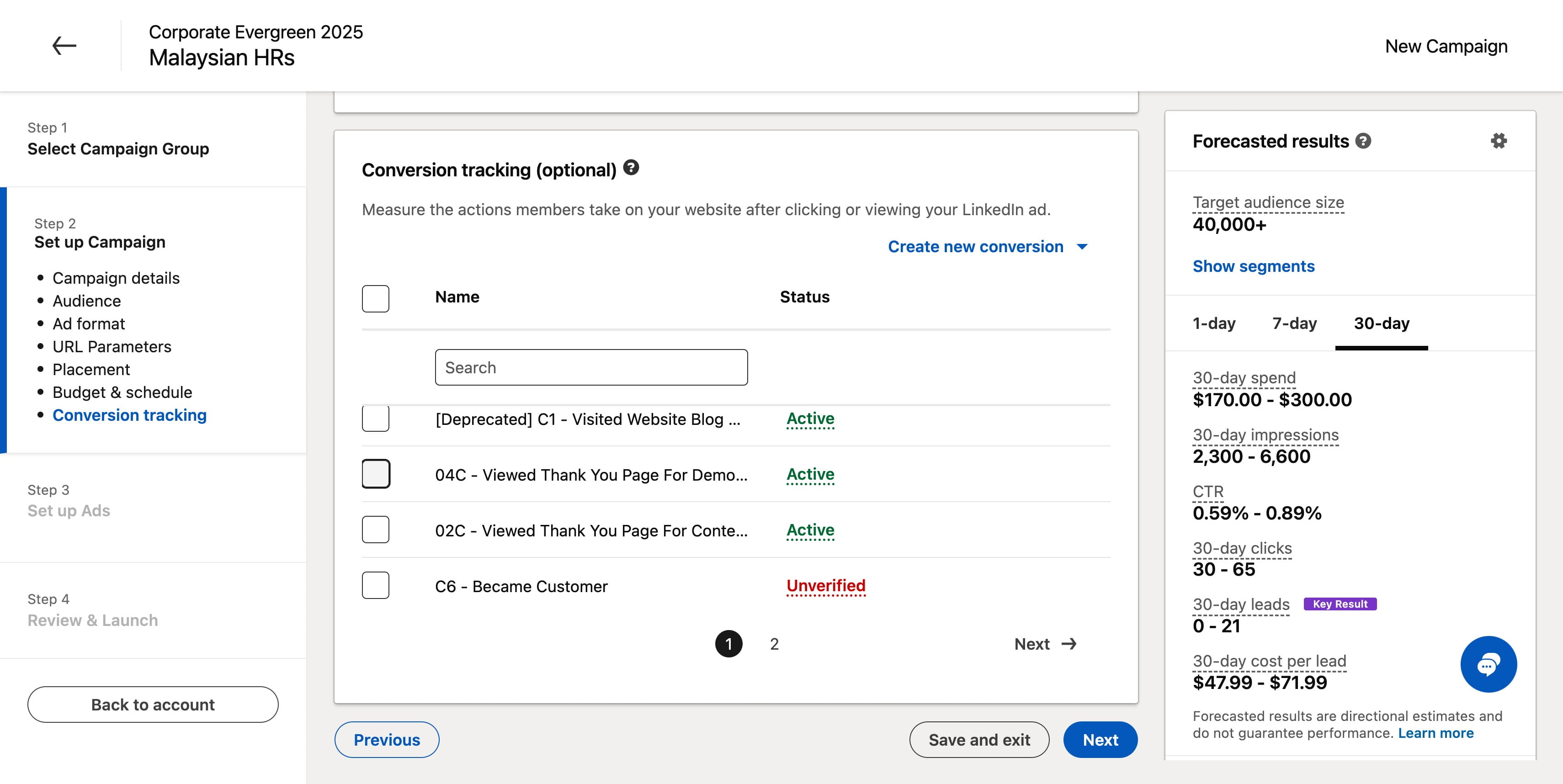Check 04C Viewed Thank You Page For Demo

pos(376,474)
